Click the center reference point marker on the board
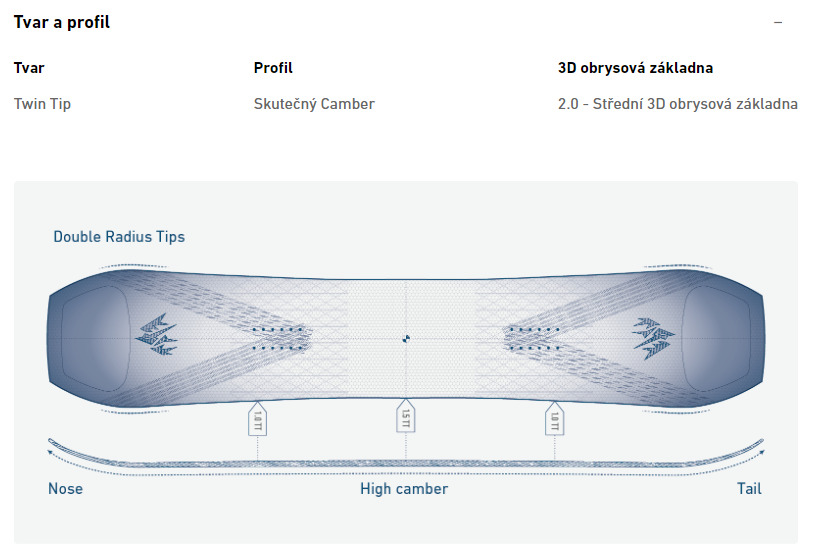Screen dimensions: 816x556 coord(406,339)
